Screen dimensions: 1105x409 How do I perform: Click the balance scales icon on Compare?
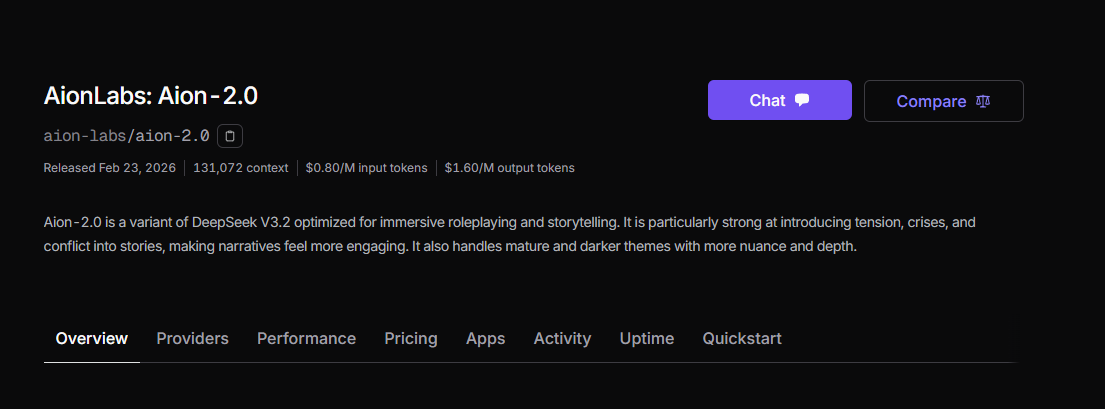click(x=982, y=101)
